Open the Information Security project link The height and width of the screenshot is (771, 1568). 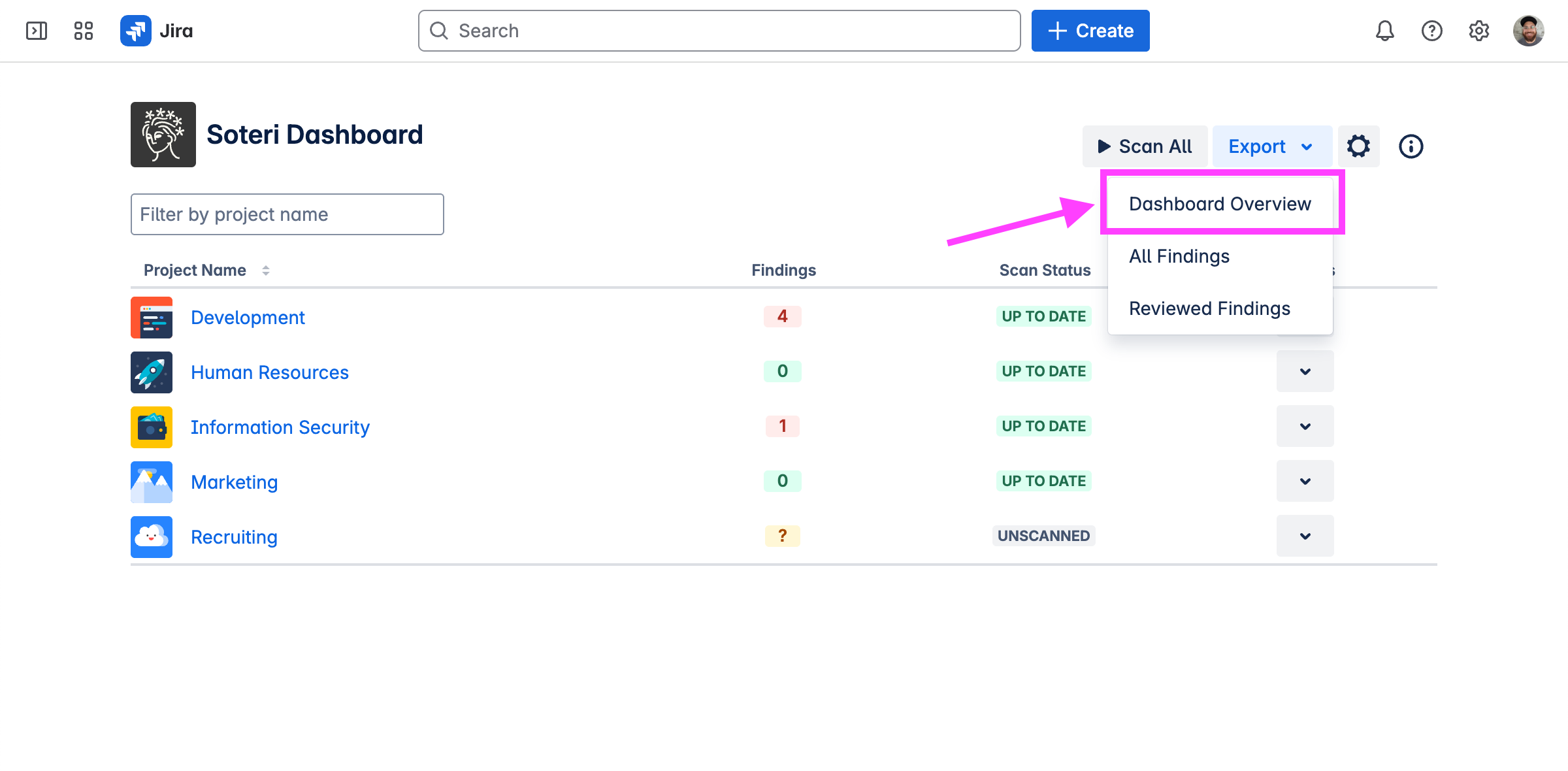click(x=280, y=427)
